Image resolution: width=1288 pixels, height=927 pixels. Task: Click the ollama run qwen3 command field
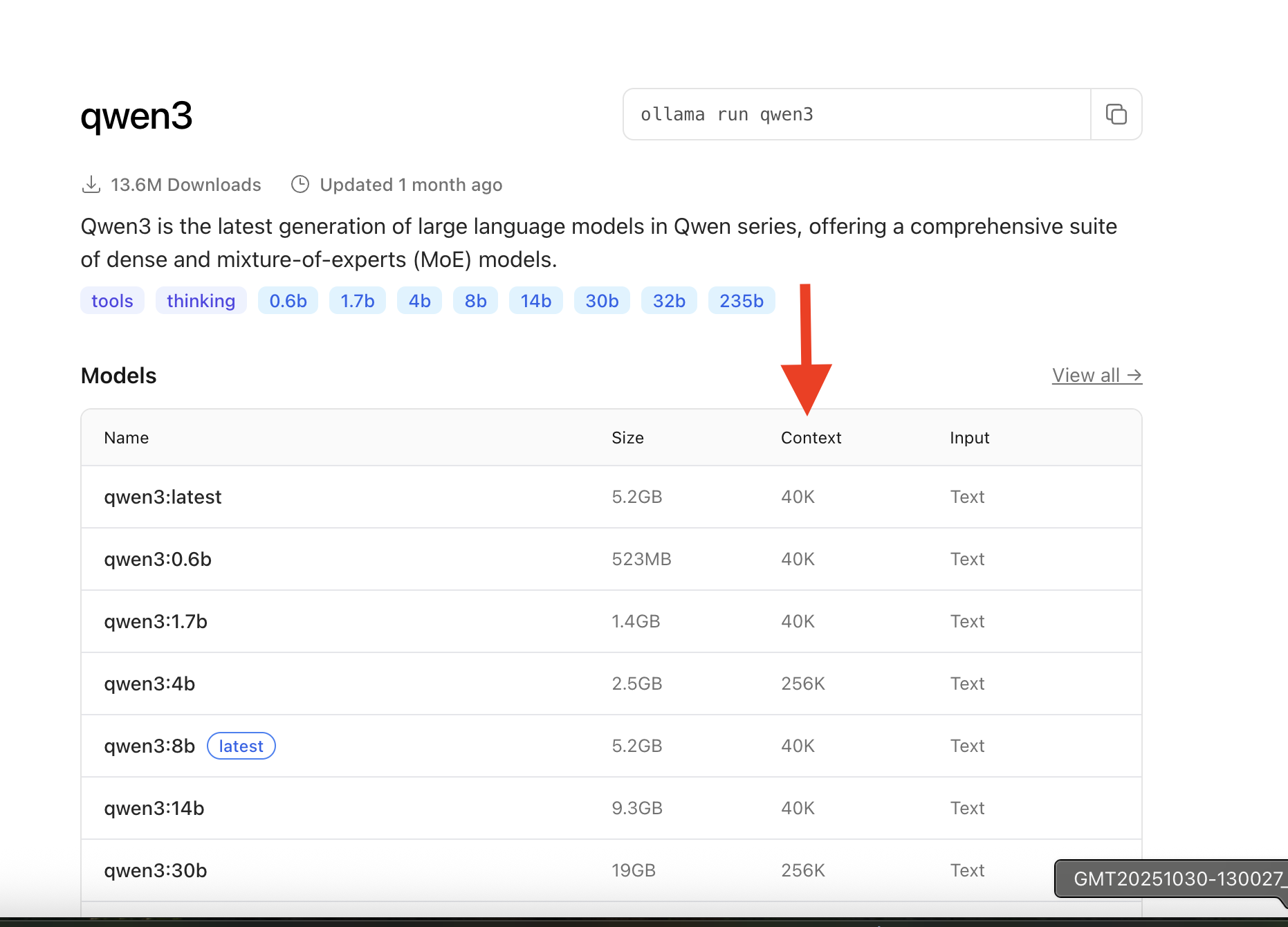[856, 114]
